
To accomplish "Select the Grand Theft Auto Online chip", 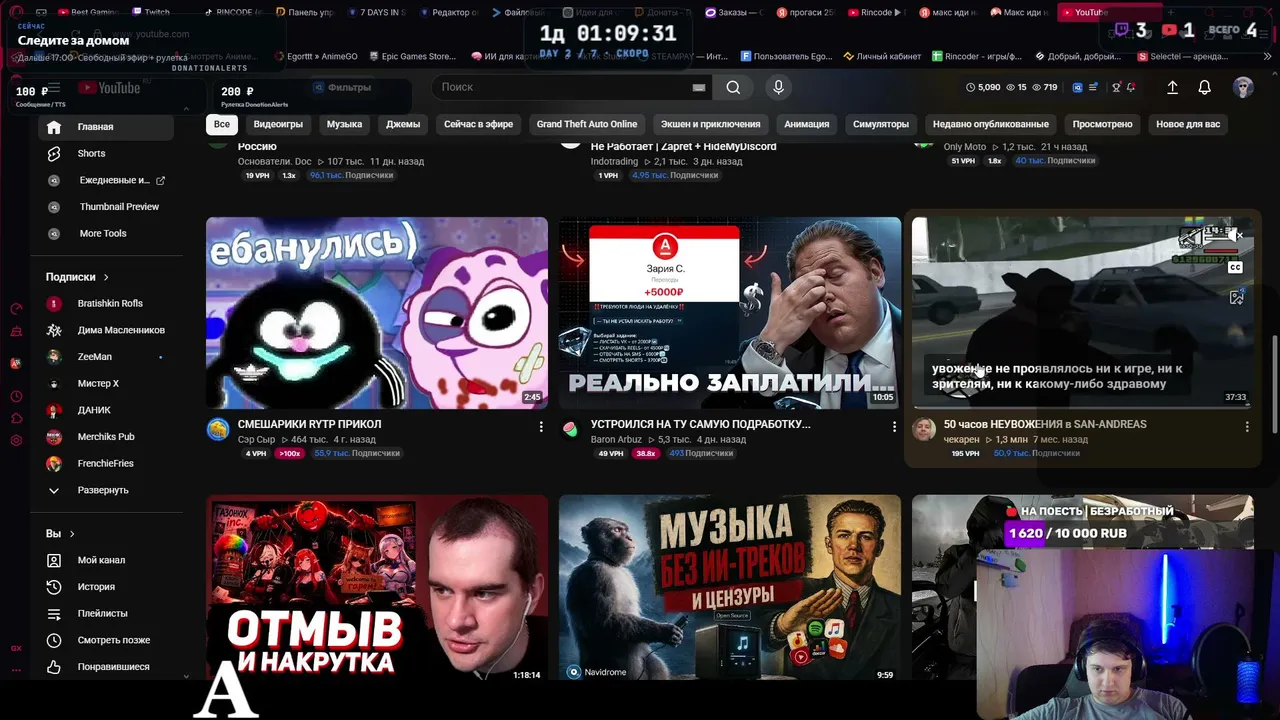I will [587, 124].
